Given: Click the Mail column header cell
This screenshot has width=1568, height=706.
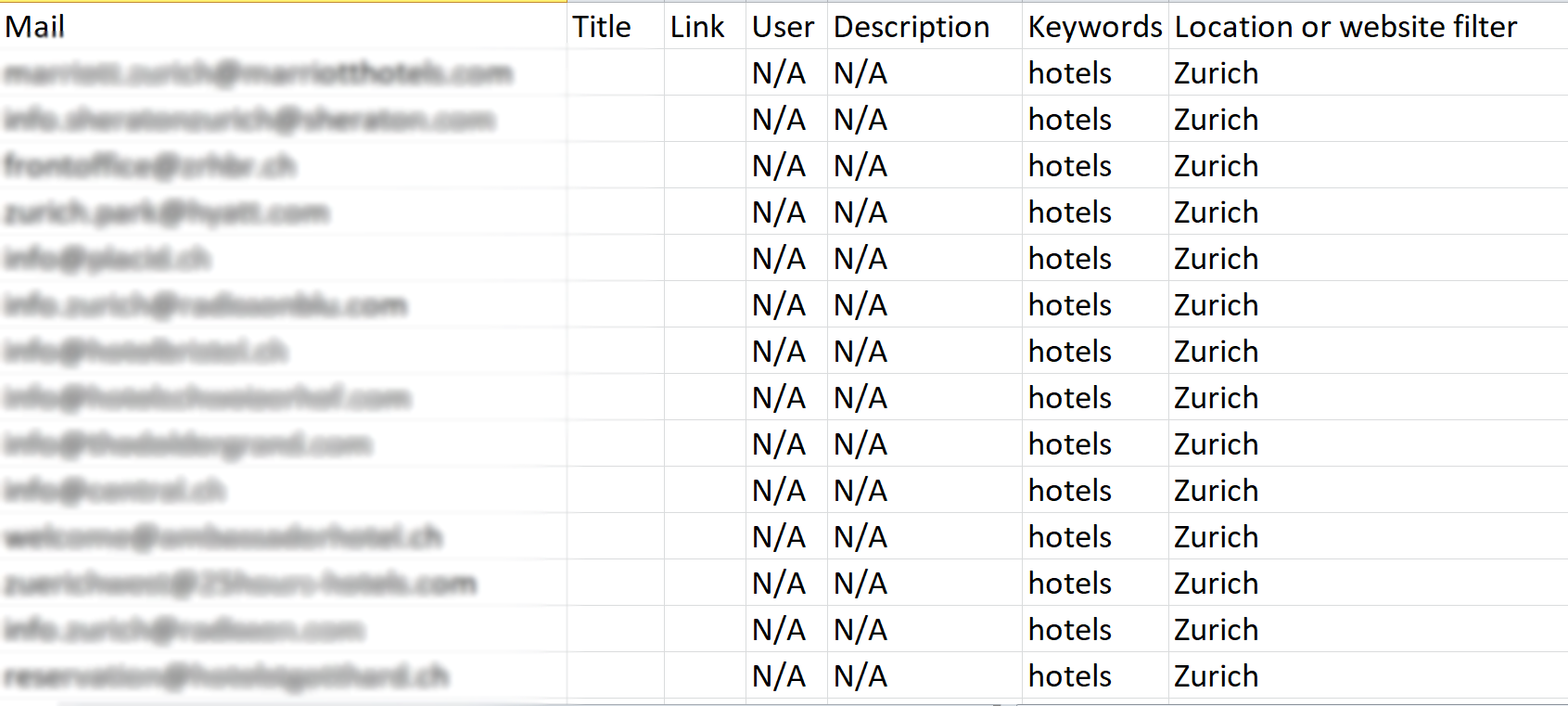Looking at the screenshot, I should [x=35, y=27].
